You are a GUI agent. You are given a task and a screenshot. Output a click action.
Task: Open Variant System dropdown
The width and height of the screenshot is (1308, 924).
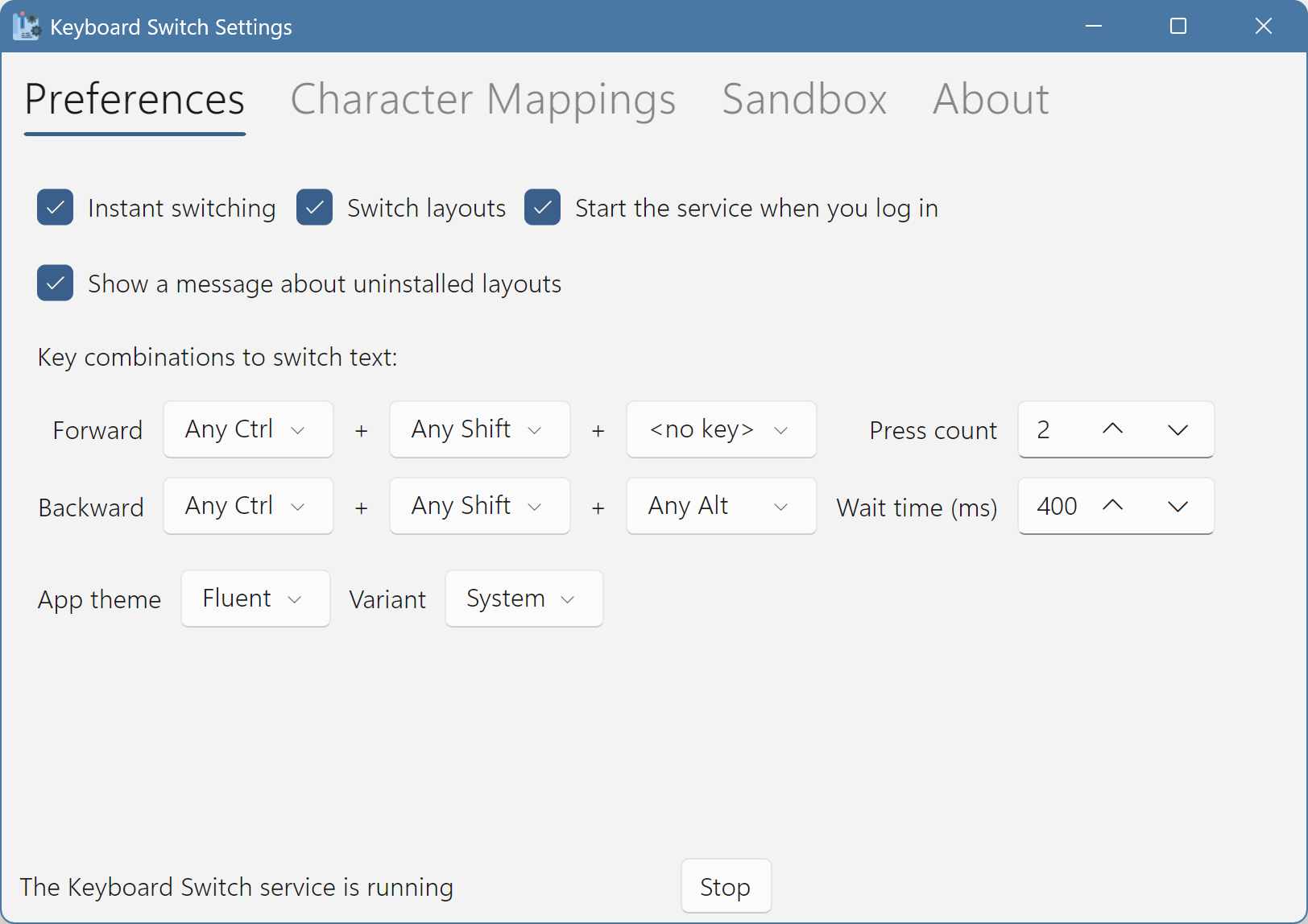pos(524,599)
